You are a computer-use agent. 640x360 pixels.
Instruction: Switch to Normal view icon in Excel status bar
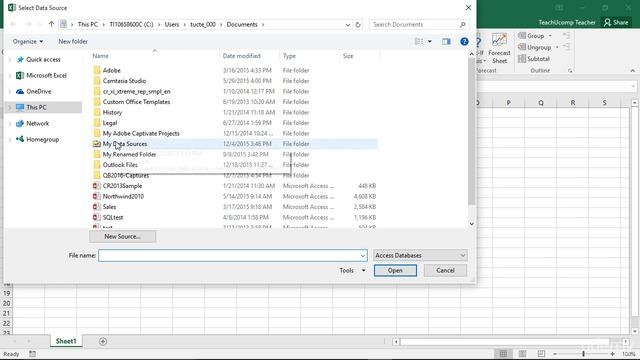click(503, 354)
